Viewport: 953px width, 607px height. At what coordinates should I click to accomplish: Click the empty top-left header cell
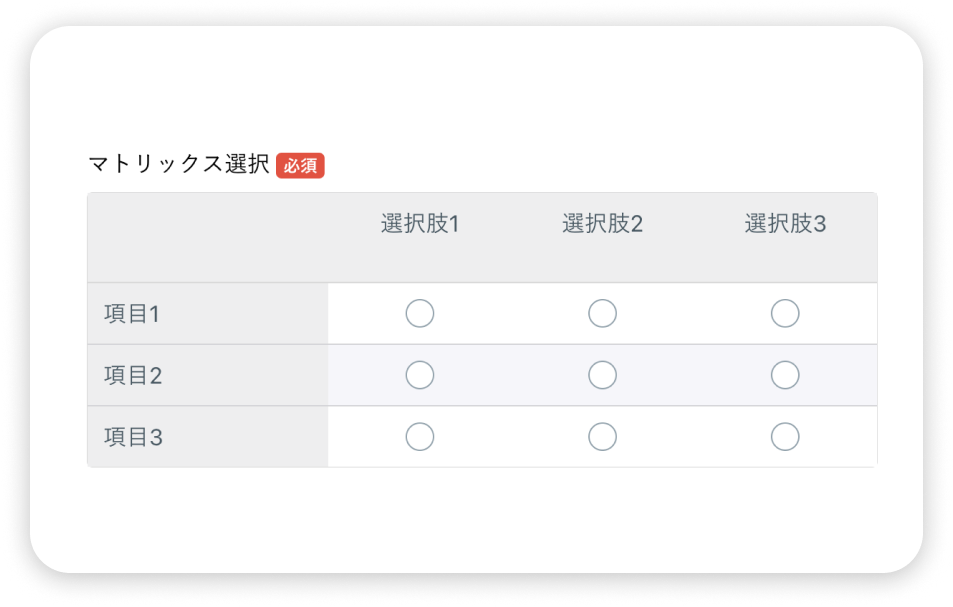point(208,238)
